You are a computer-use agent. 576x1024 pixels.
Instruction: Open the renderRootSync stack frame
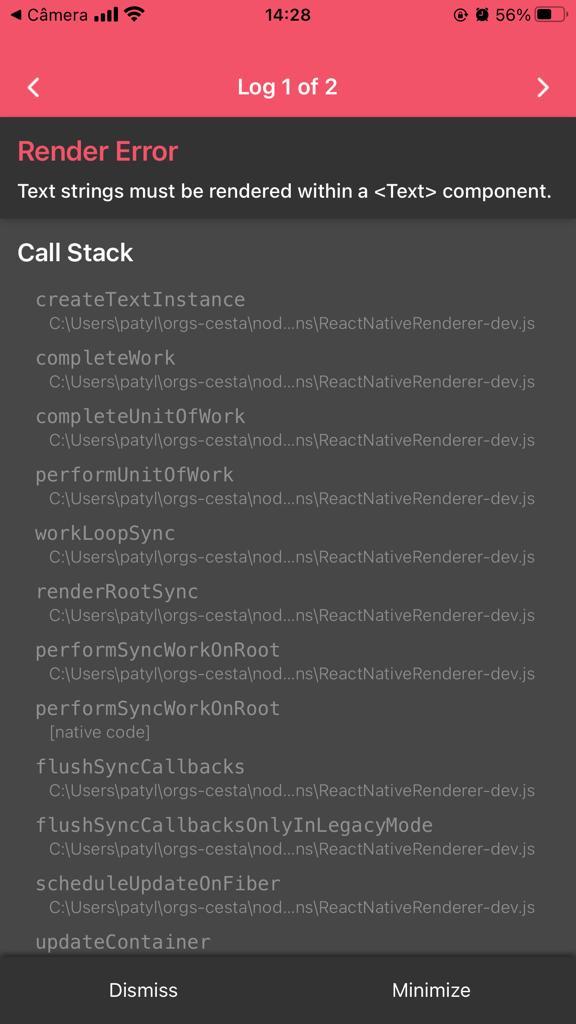[x=285, y=602]
